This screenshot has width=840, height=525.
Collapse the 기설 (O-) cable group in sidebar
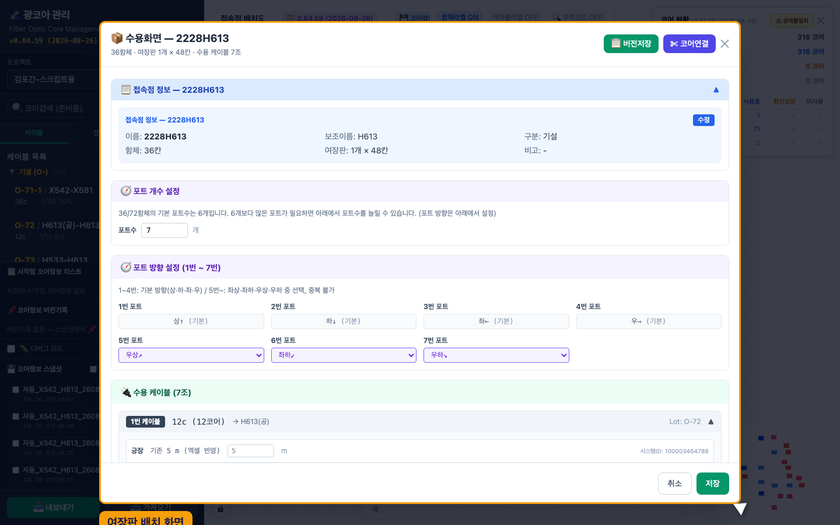click(x=12, y=172)
